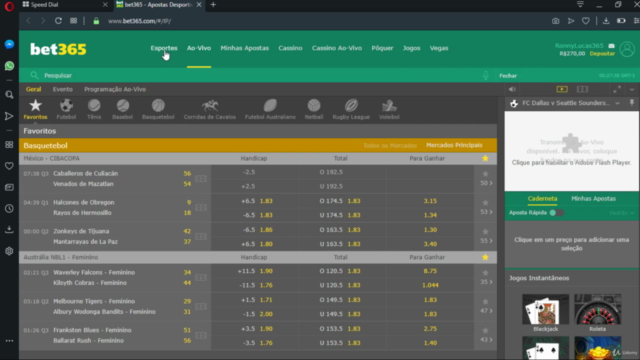The height and width of the screenshot is (360, 640).
Task: Reload the page in Opera
Action: point(58,21)
